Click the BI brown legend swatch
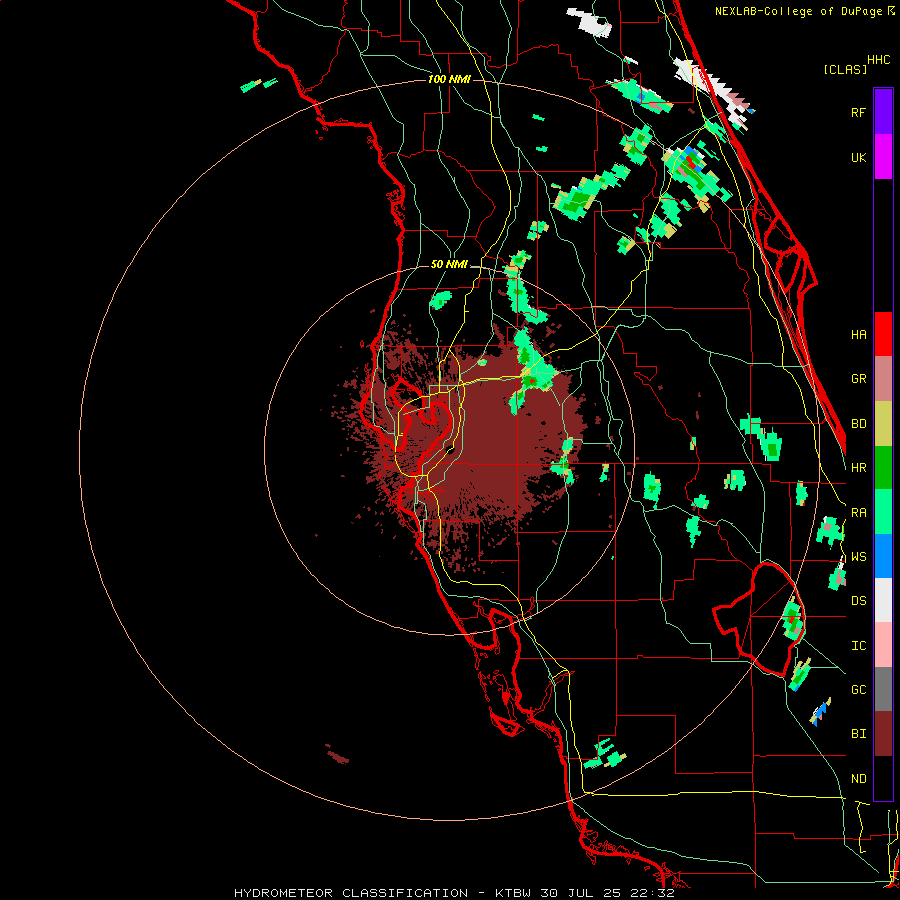 point(883,734)
